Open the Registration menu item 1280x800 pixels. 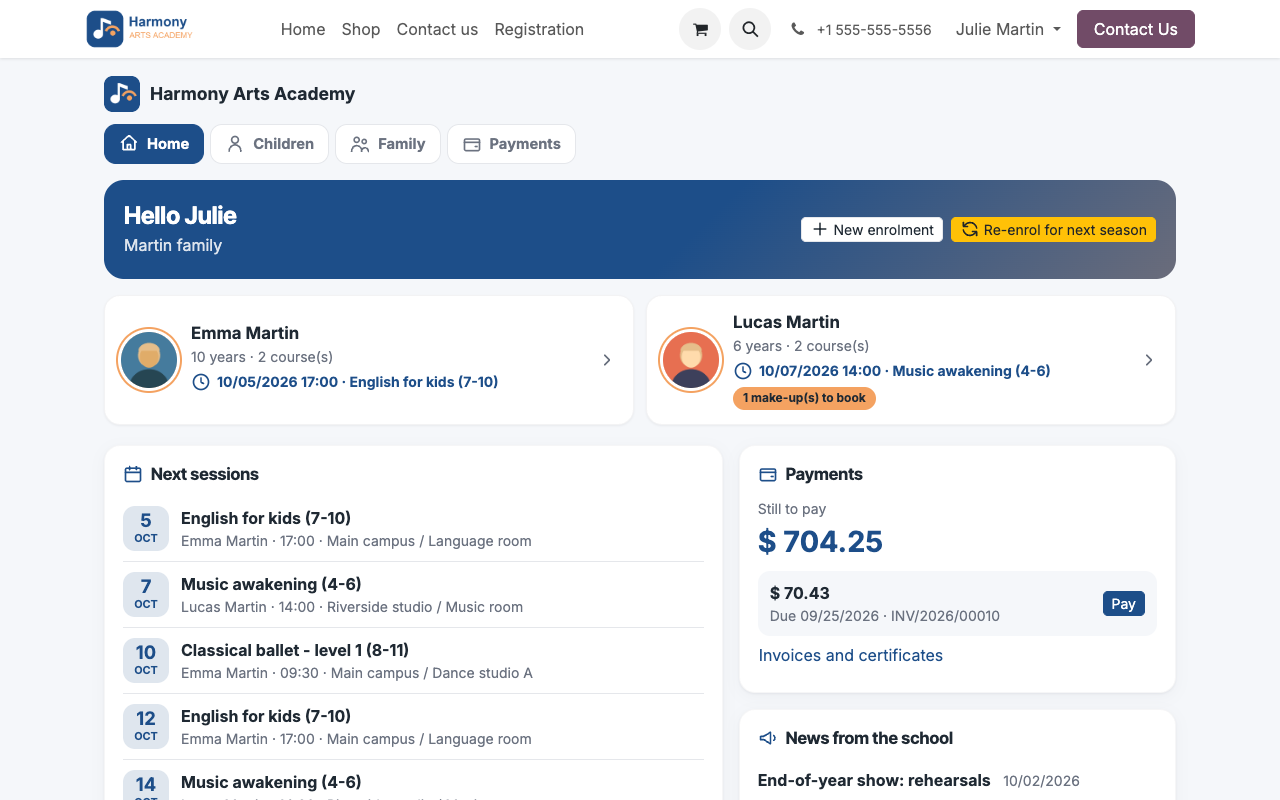tap(539, 29)
